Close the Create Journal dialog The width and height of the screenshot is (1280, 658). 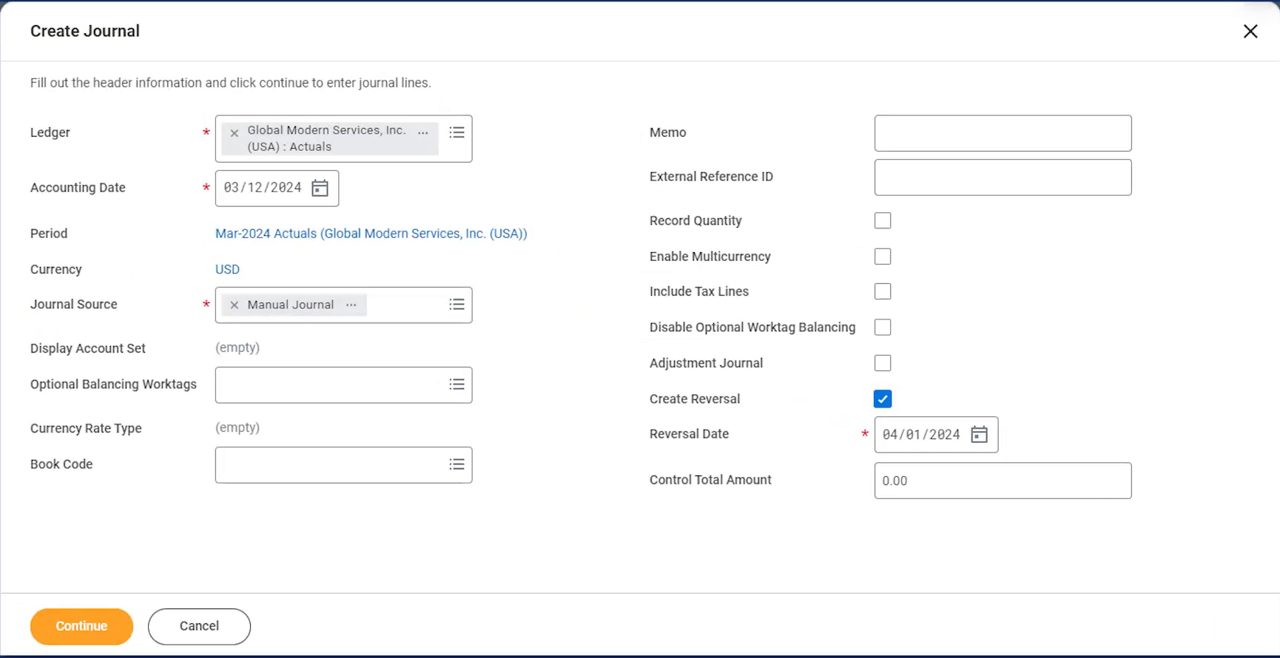(x=1250, y=31)
